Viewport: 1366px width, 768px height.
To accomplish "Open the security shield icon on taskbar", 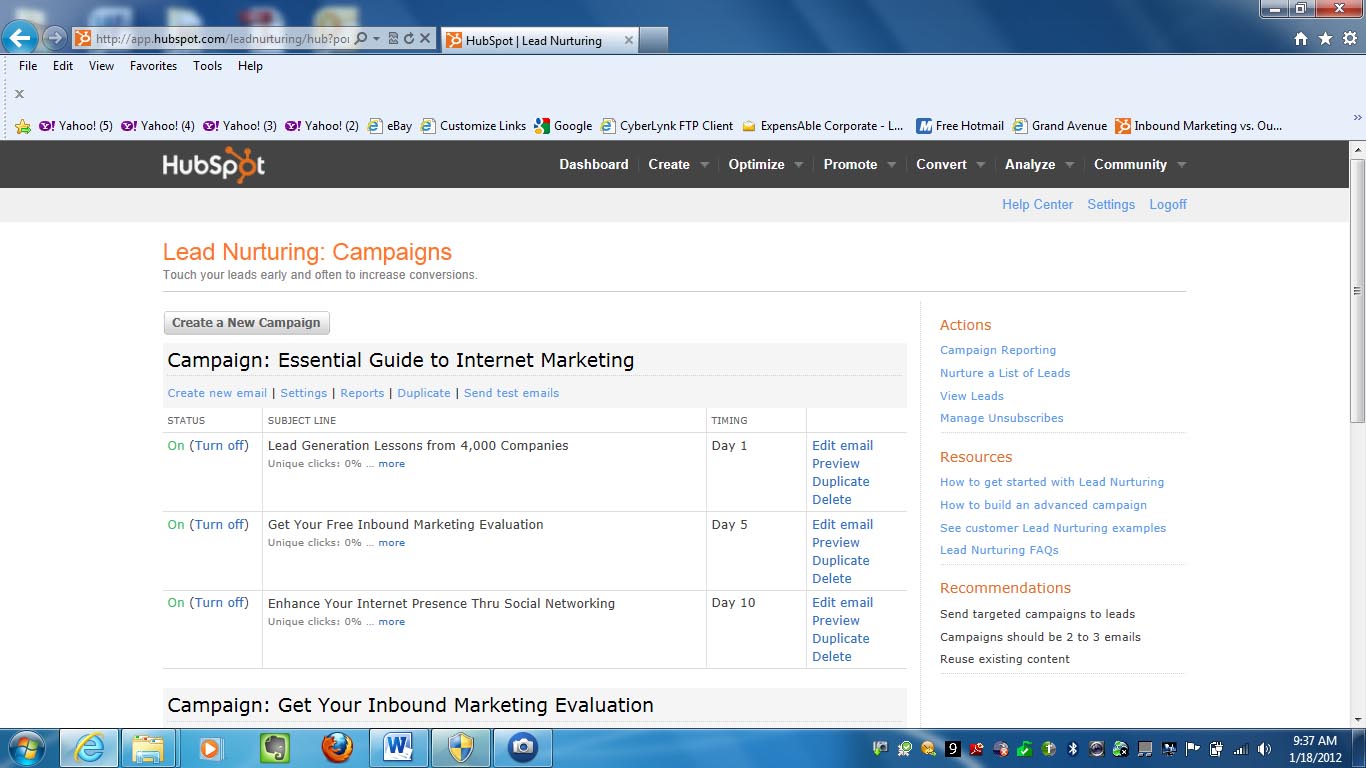I will [460, 748].
